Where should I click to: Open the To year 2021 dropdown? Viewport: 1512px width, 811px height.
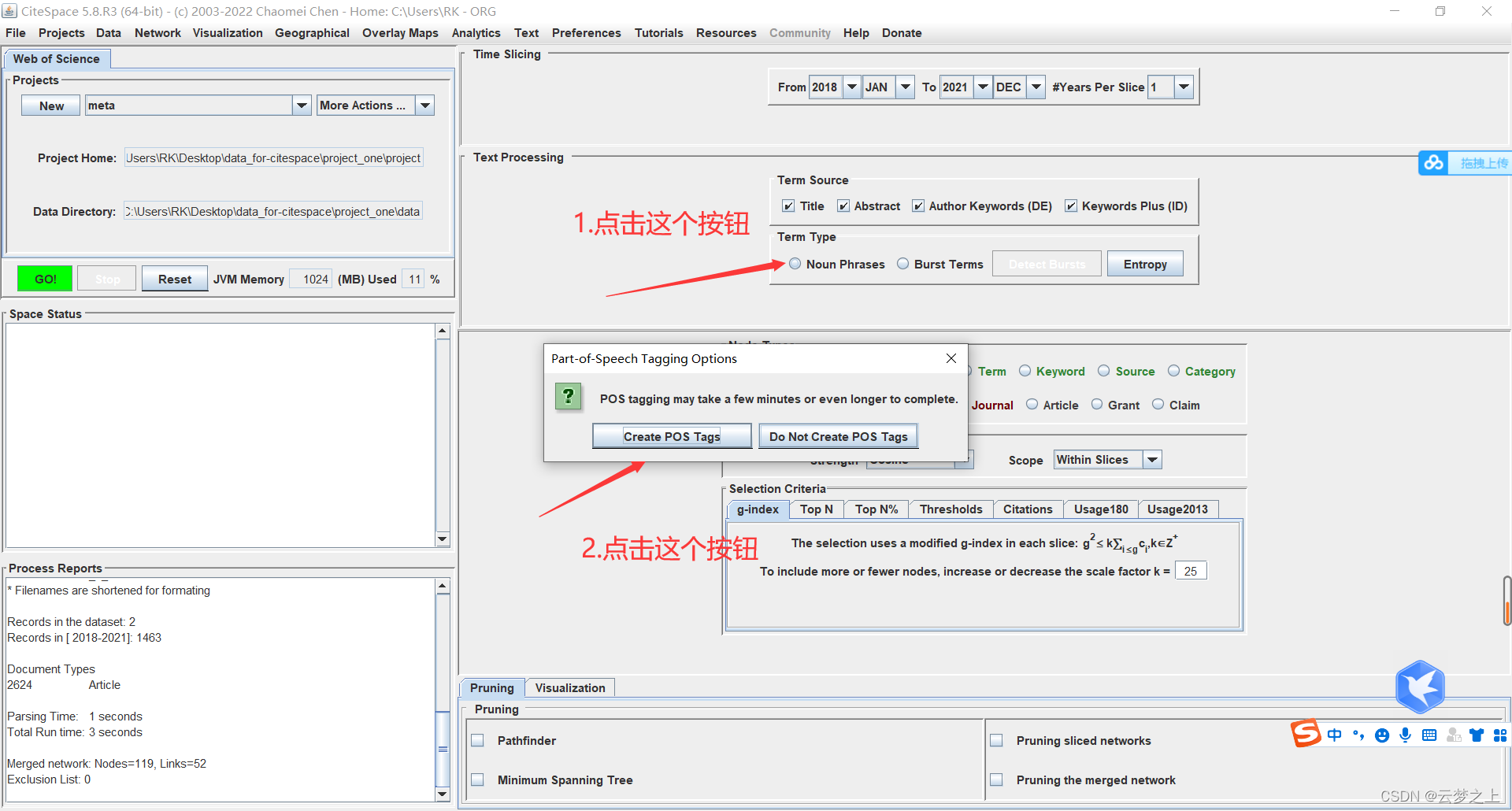(x=983, y=87)
